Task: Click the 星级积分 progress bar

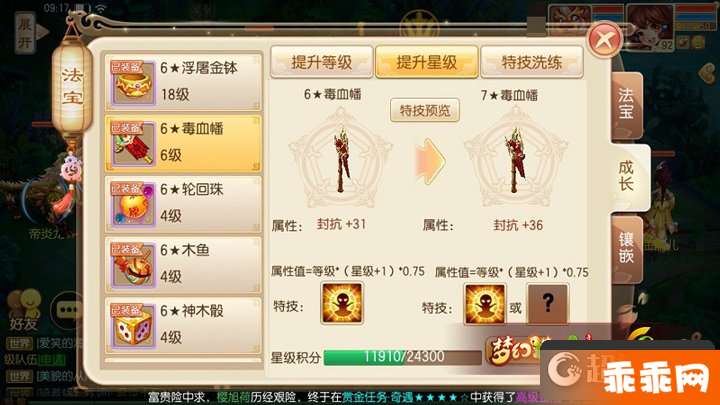Action: click(403, 357)
